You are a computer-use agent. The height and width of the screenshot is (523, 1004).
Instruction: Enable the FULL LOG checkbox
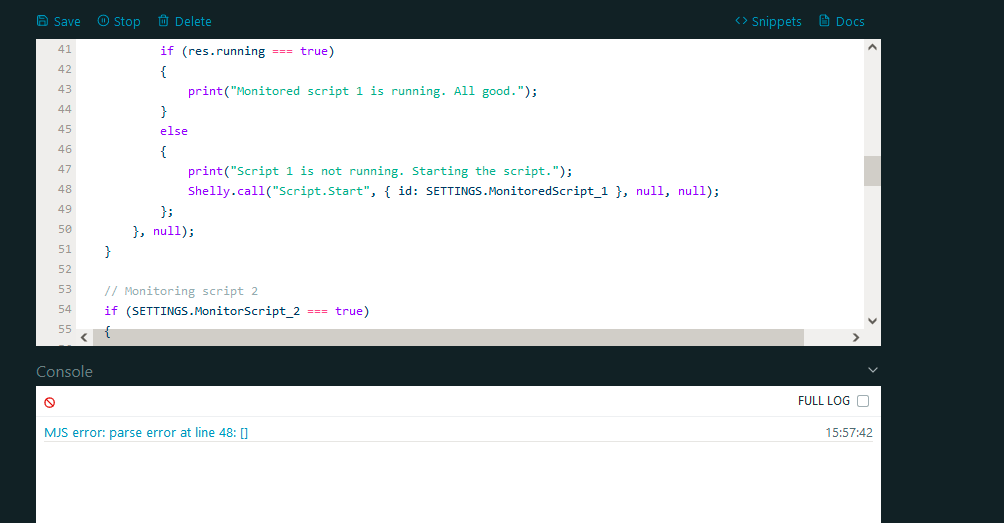(x=863, y=401)
